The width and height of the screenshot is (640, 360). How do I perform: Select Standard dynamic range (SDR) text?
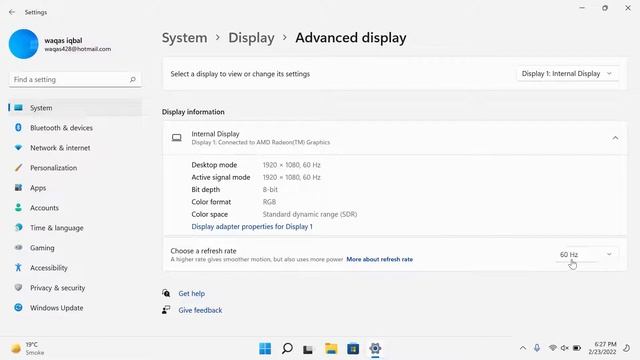[x=310, y=214]
